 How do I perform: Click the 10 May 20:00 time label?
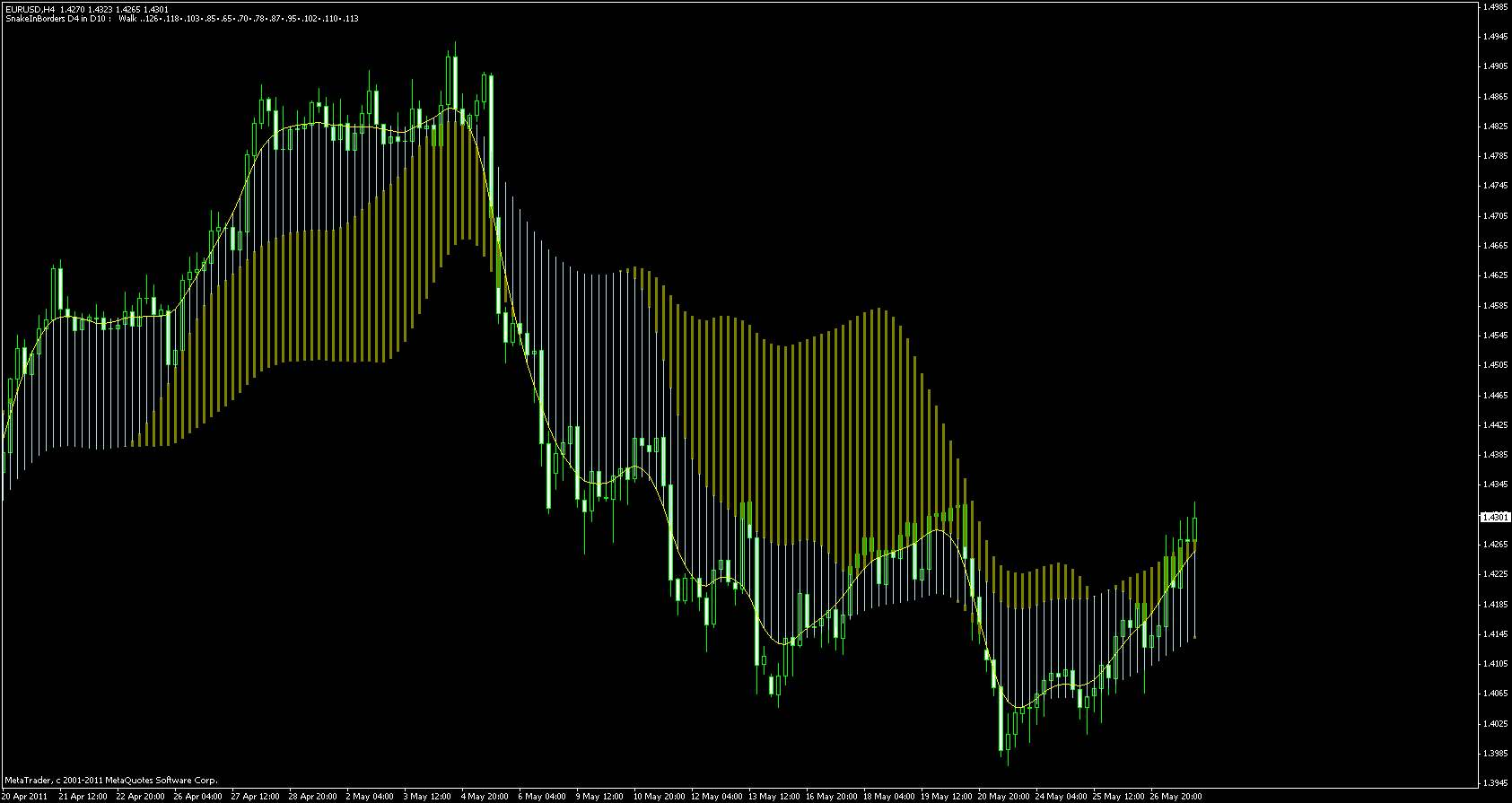[x=659, y=796]
